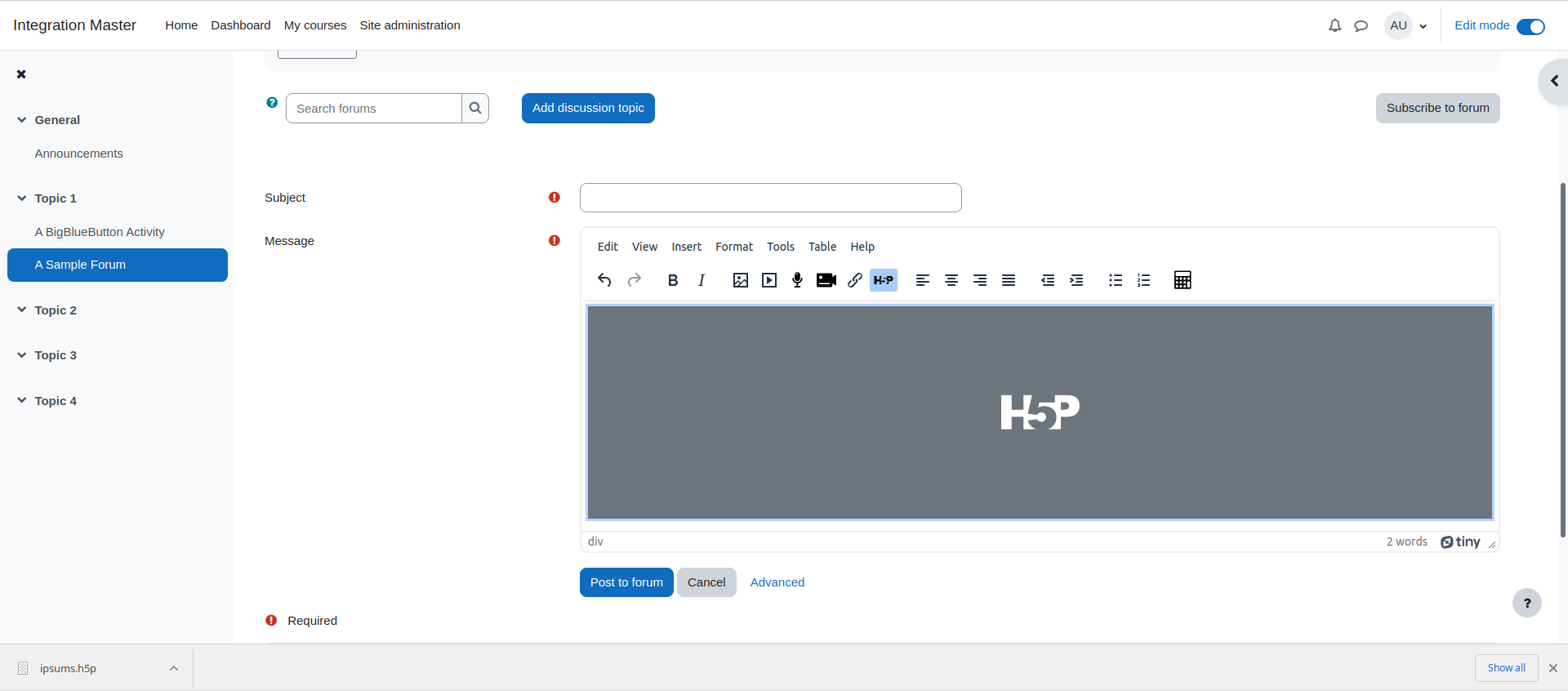Click the Integration Master site name
The width and height of the screenshot is (1568, 691).
point(74,25)
